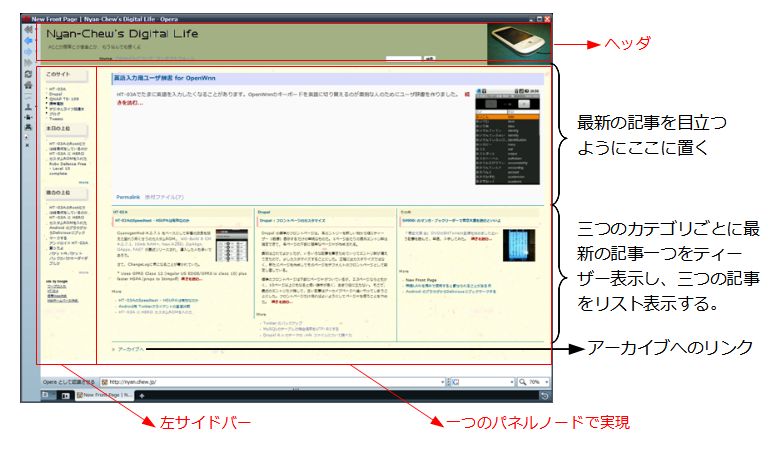
Task: Click the 'Drupal' link in left sidebar menu
Action: [x=55, y=94]
